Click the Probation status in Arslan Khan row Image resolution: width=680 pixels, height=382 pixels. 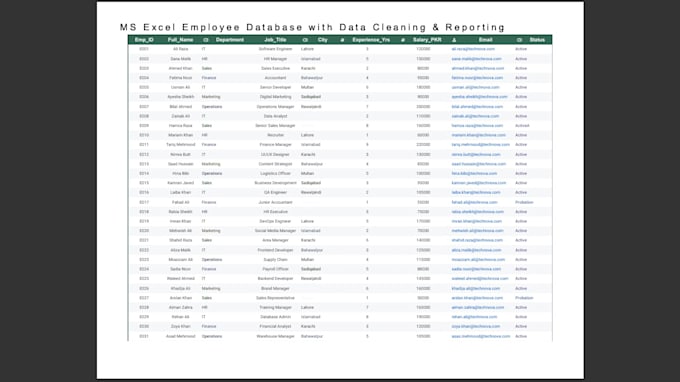click(x=524, y=298)
